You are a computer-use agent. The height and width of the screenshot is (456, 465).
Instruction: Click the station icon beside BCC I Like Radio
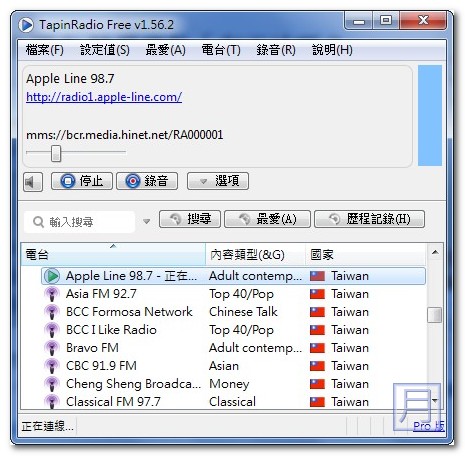[x=52, y=330]
